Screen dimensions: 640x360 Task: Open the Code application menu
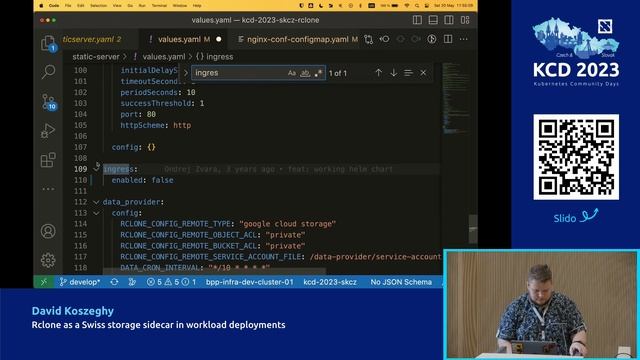click(x=54, y=6)
